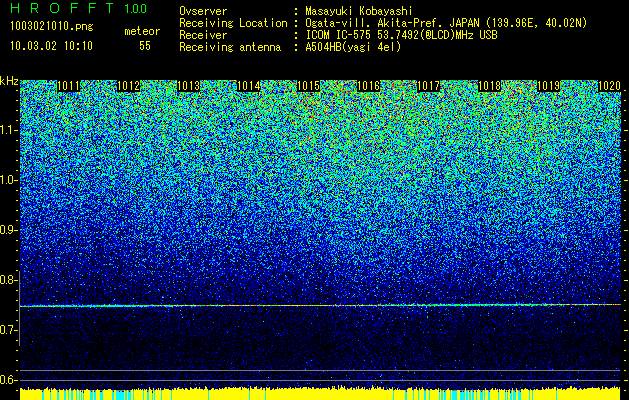Screen dimensions: 629x400
Task: Click the 0.6 frequency axis label
Action: click(x=9, y=380)
